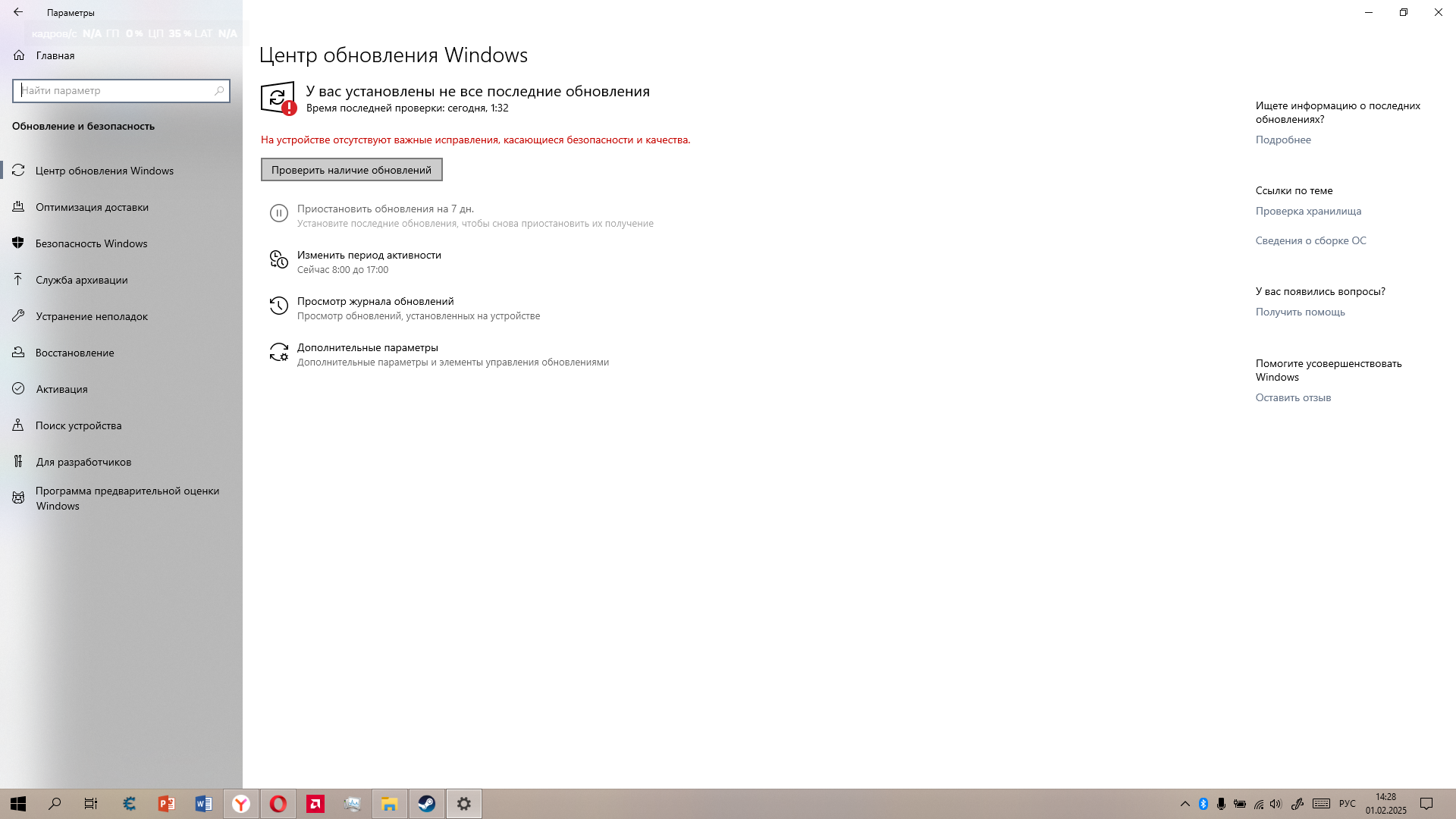Click the Bluetooth tray icon
This screenshot has width=1456, height=819.
pos(1203,804)
